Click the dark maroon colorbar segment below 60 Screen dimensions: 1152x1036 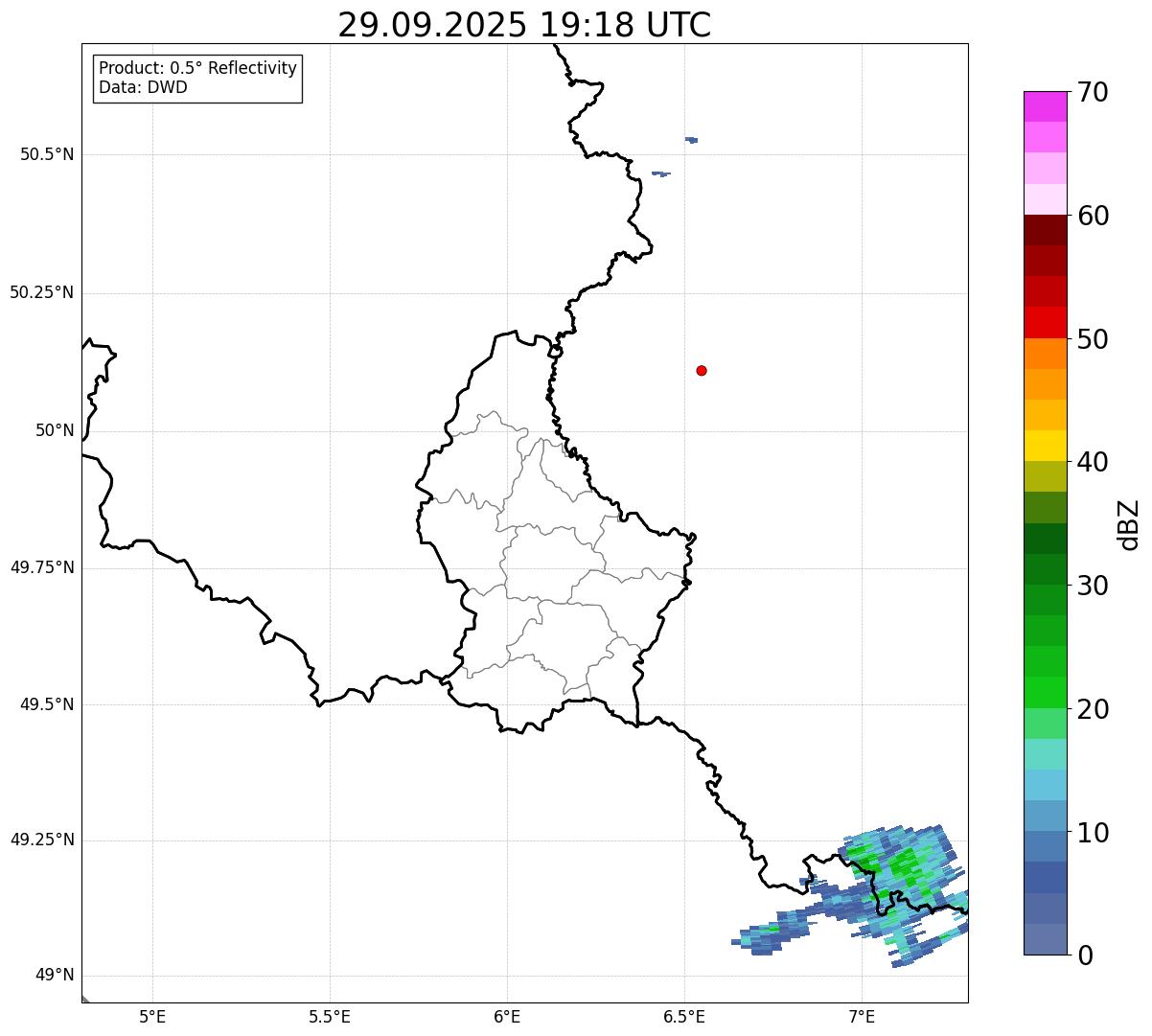[1046, 230]
